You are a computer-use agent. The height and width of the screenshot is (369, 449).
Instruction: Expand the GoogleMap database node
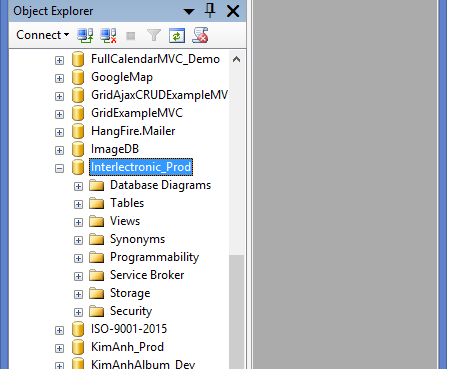coord(59,78)
